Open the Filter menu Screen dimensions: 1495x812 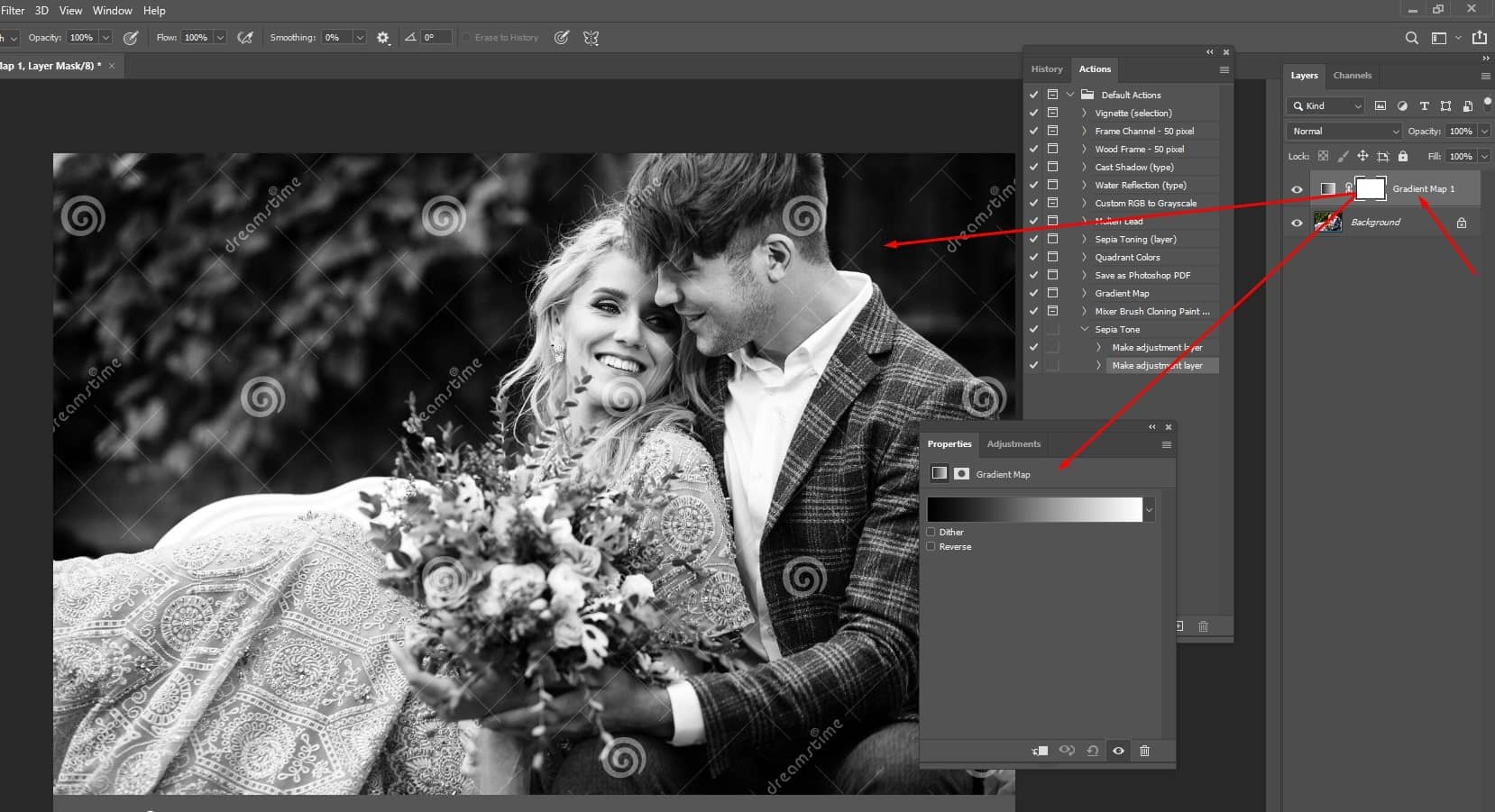(12, 10)
